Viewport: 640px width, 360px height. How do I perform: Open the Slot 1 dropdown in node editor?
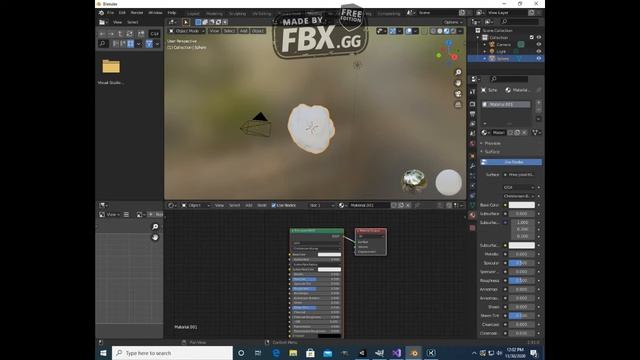[x=322, y=205]
